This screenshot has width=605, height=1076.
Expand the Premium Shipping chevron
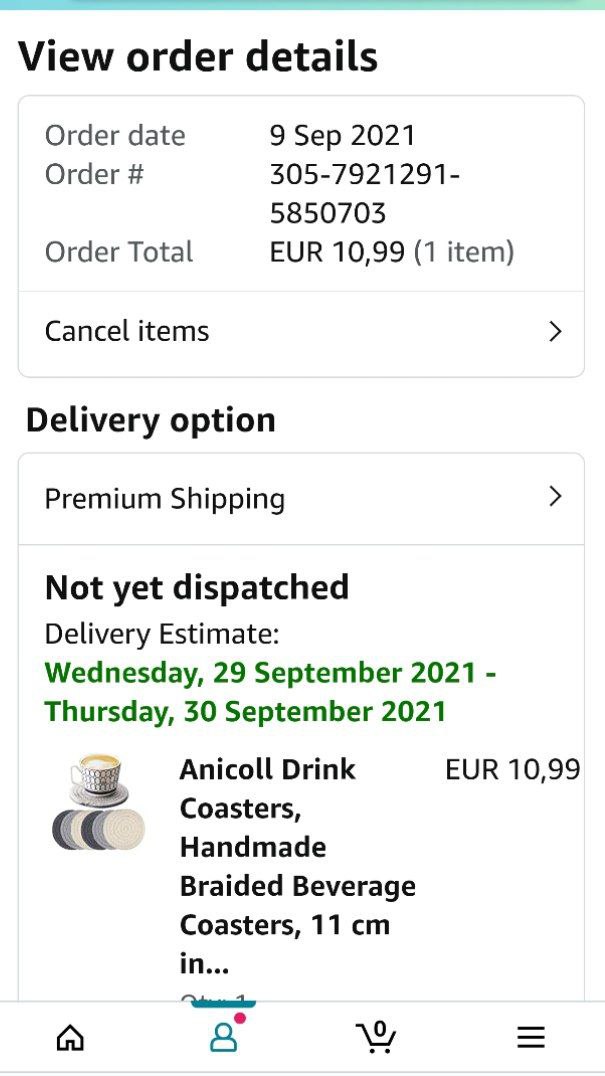click(x=556, y=497)
